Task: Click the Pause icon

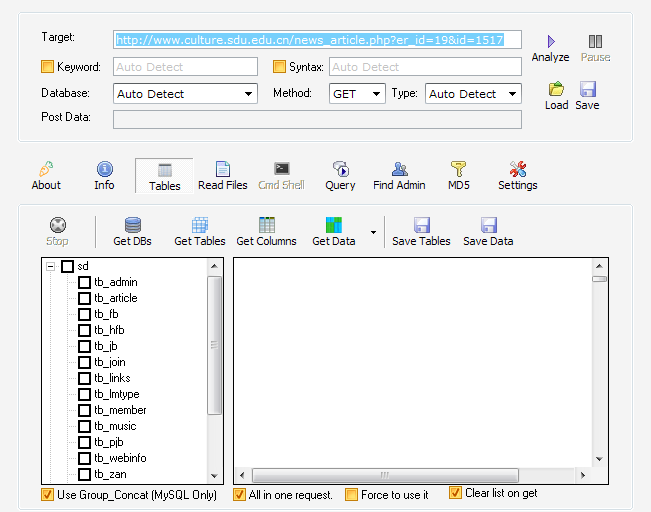Action: click(x=595, y=42)
